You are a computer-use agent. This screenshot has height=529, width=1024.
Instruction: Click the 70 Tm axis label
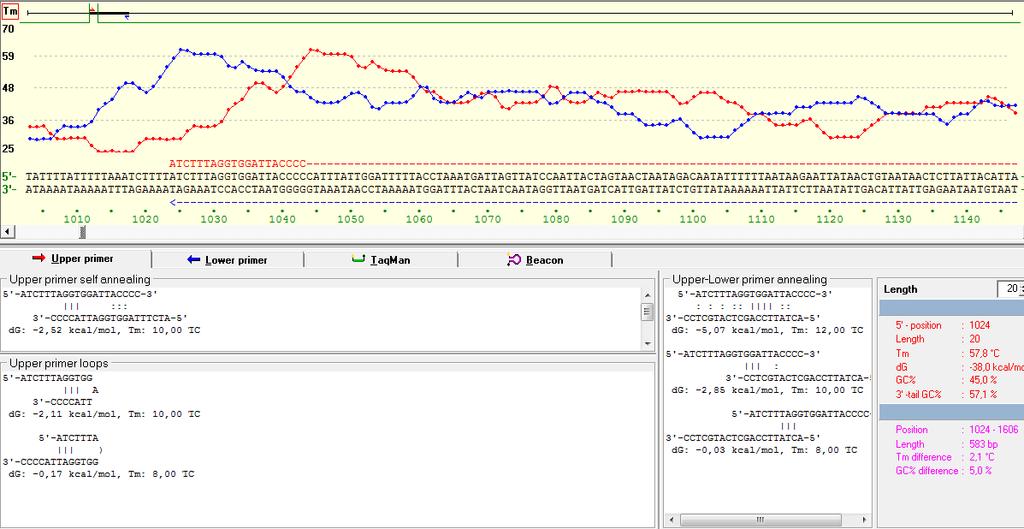coord(8,29)
